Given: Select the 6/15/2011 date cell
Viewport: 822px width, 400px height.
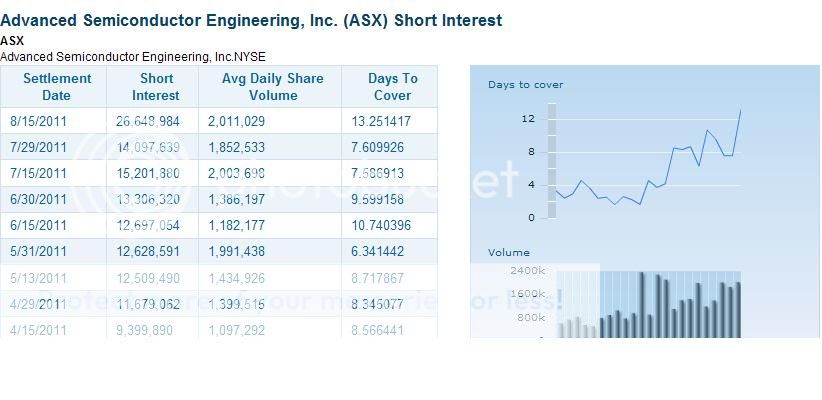Looking at the screenshot, I should coord(38,225).
